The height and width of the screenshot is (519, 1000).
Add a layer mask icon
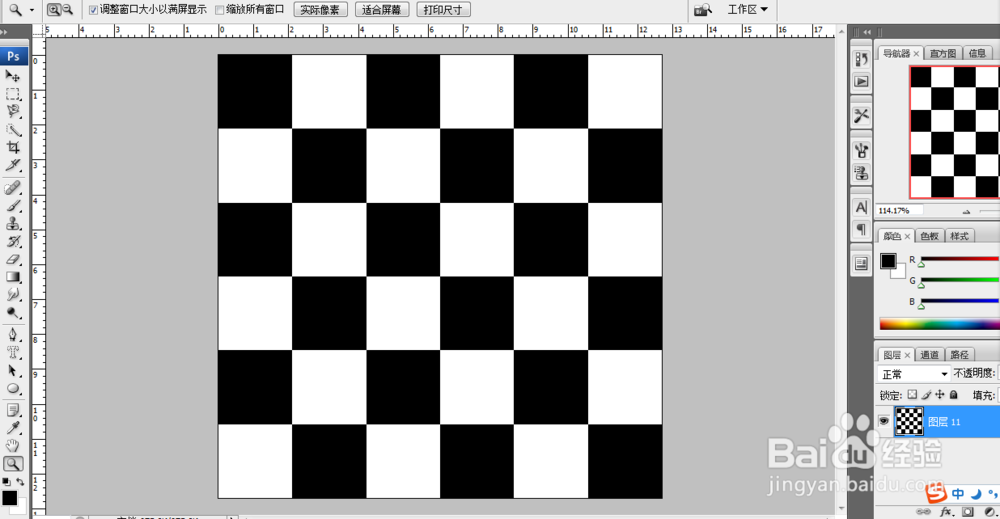pyautogui.click(x=967, y=511)
